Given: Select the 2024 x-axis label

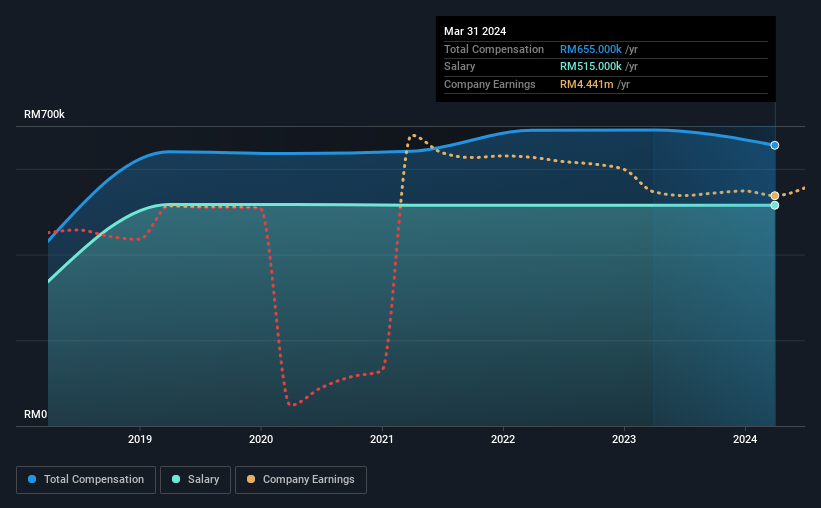Looking at the screenshot, I should [x=745, y=439].
